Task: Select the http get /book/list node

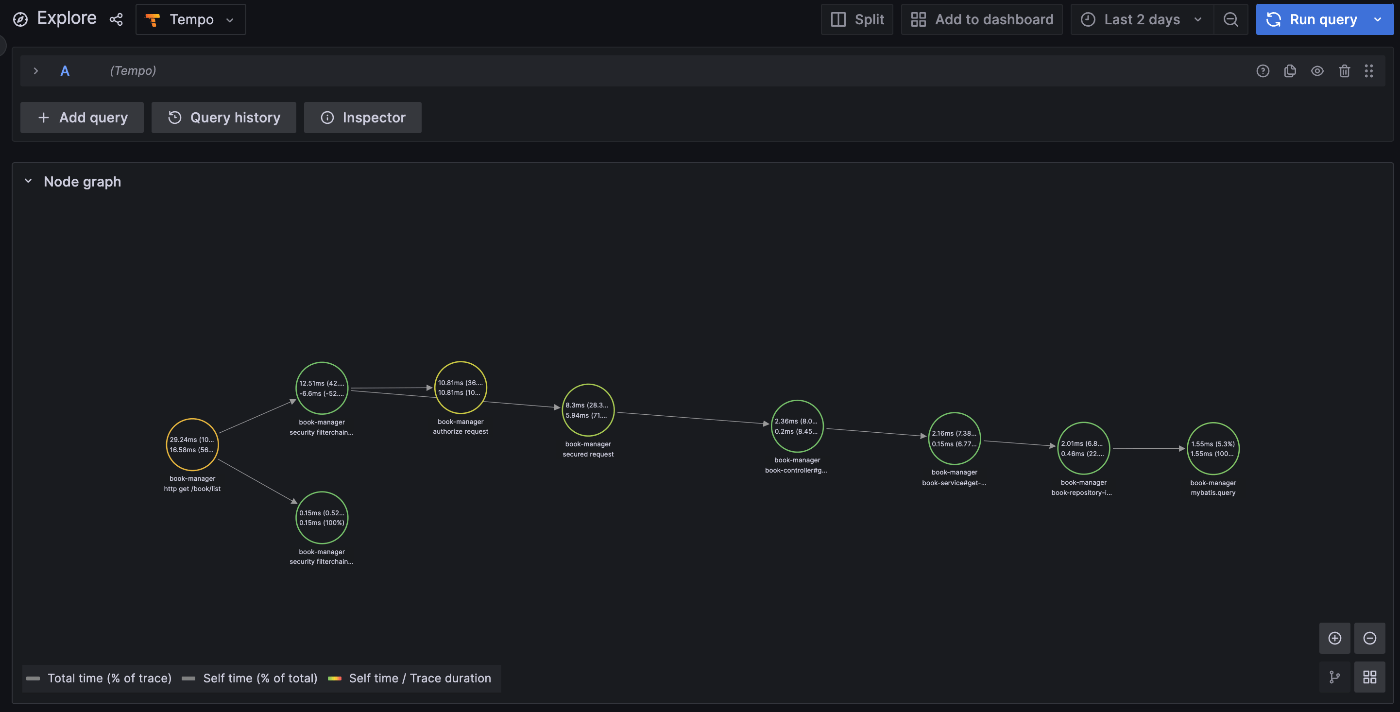Action: (x=192, y=445)
